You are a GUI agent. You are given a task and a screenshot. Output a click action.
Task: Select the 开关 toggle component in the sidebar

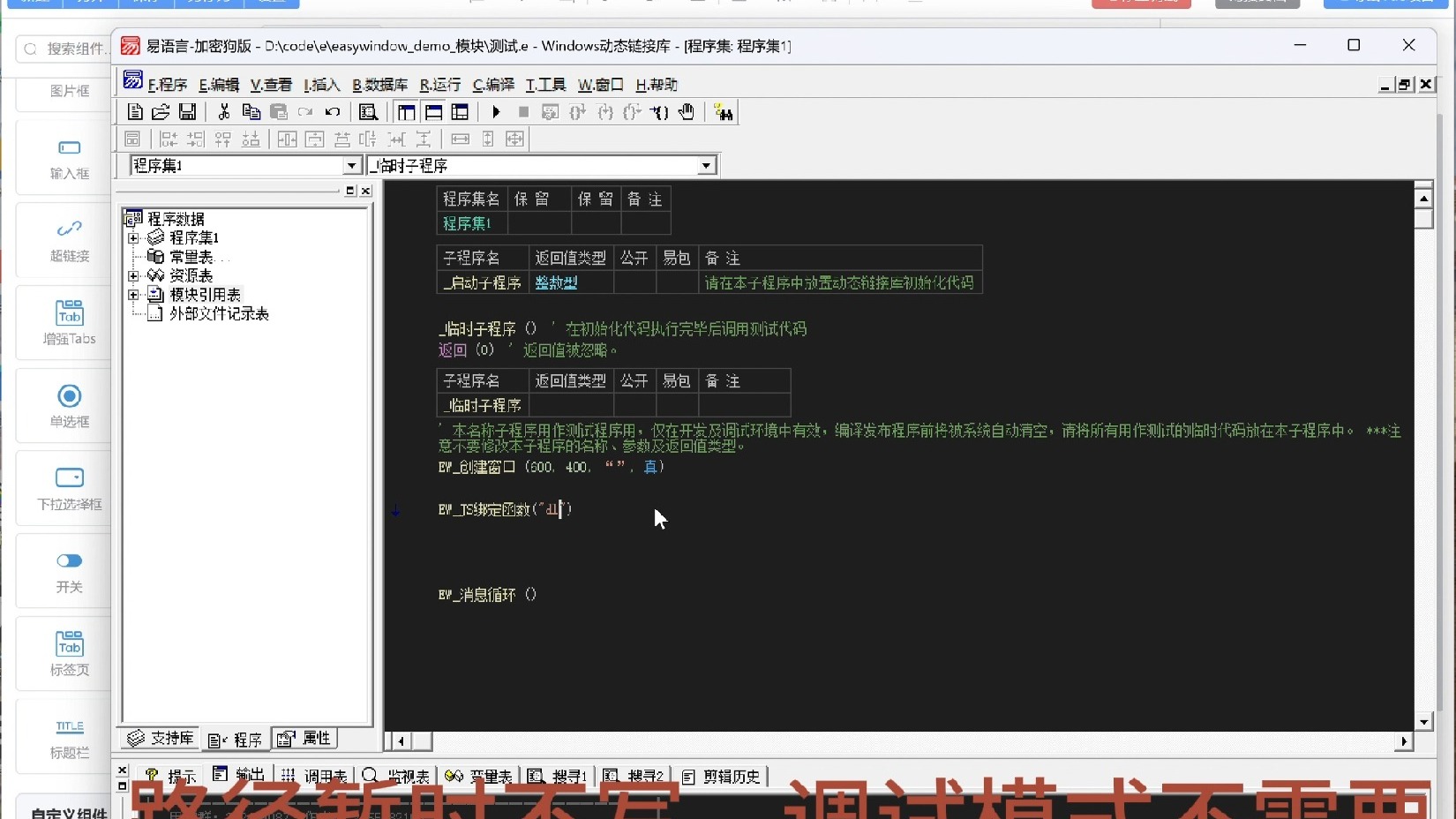coord(69,571)
